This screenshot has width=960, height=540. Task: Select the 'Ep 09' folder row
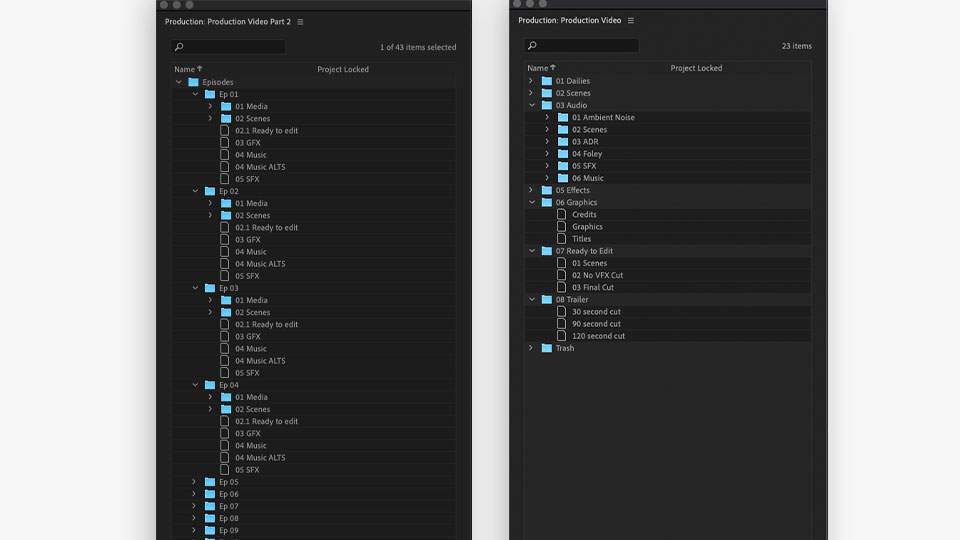coord(313,530)
